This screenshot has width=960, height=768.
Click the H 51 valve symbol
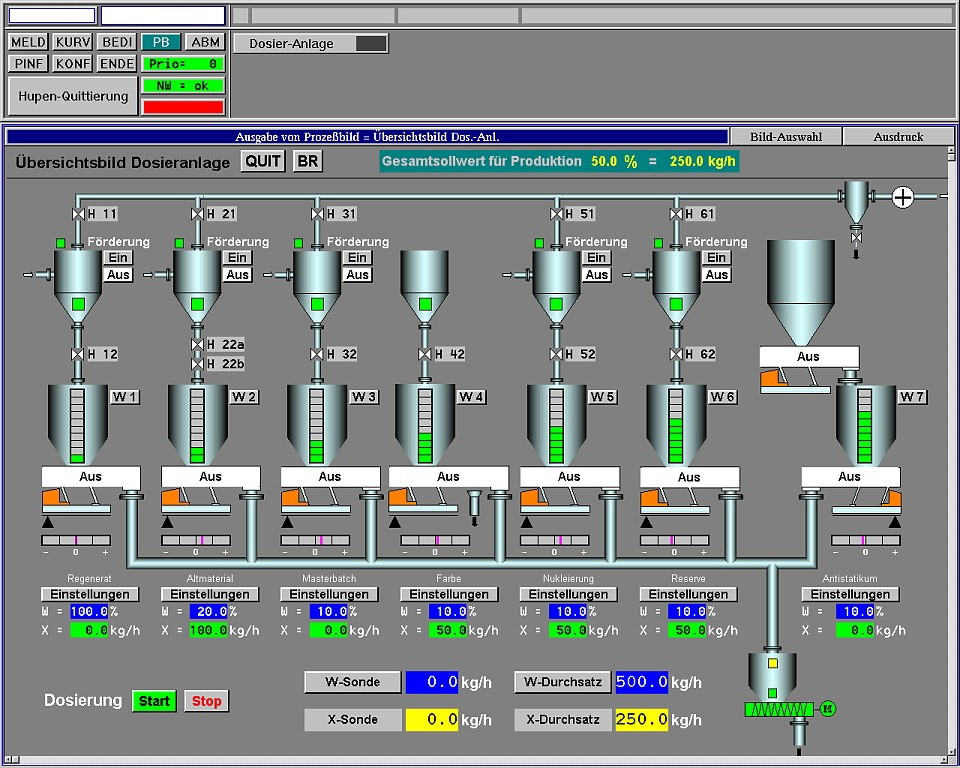click(556, 214)
